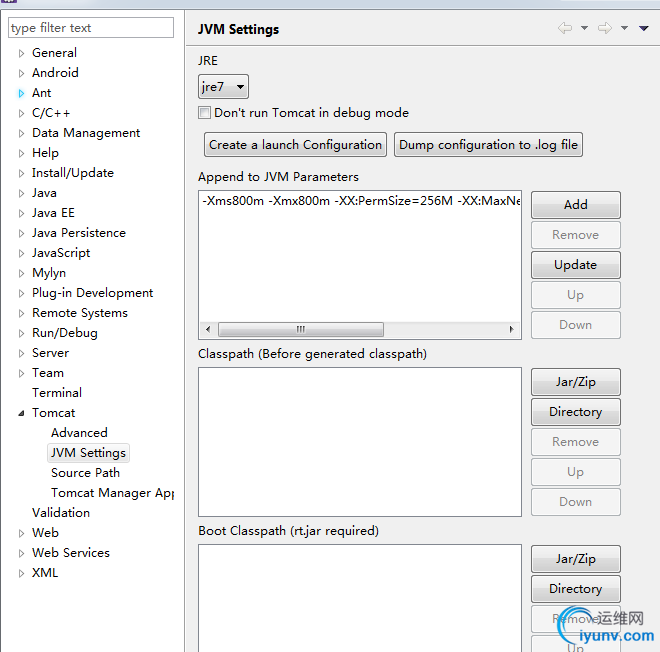Click Remove beside Classpath list
The height and width of the screenshot is (652, 660).
point(575,442)
